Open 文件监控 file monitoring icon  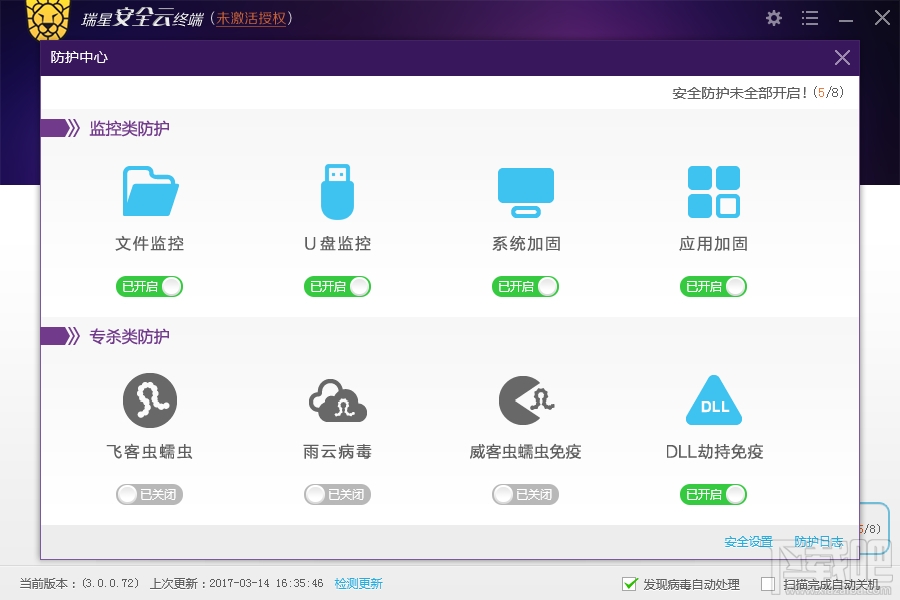(x=149, y=190)
